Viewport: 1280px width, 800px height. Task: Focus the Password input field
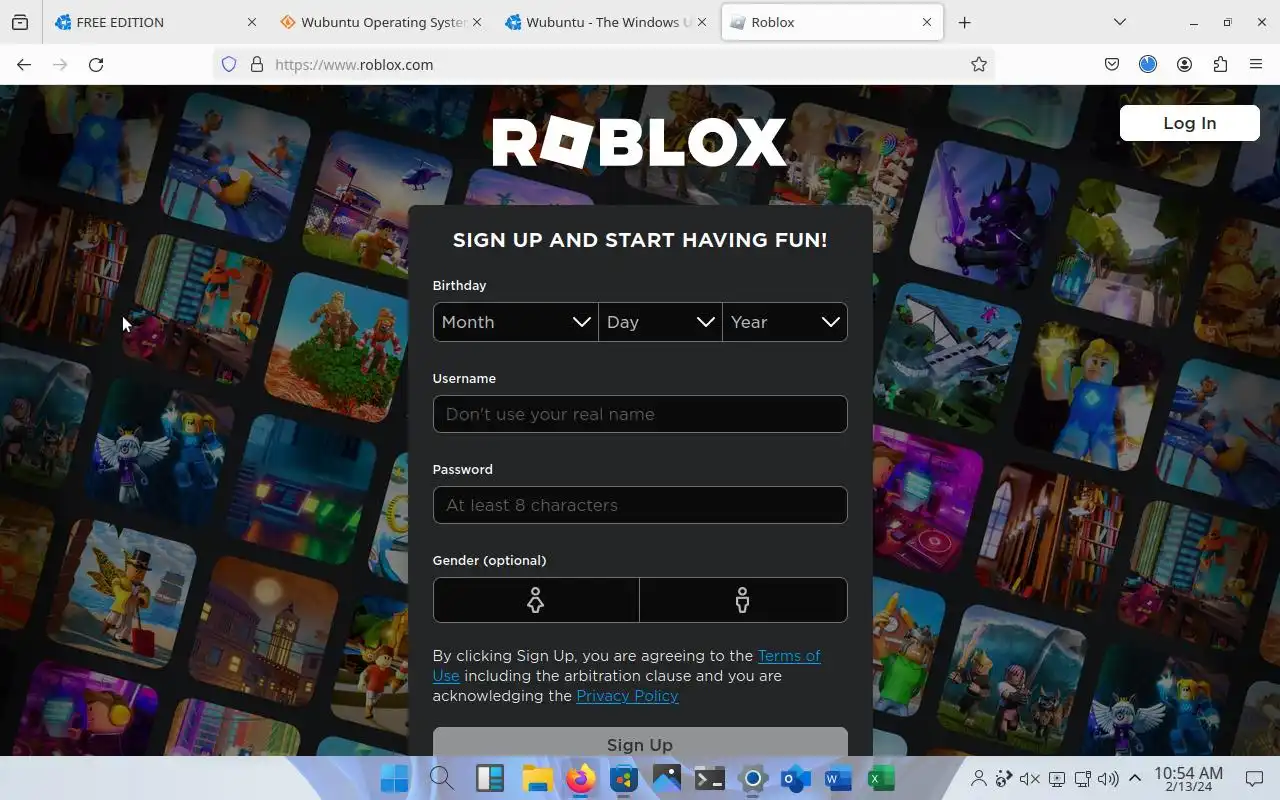pyautogui.click(x=640, y=505)
